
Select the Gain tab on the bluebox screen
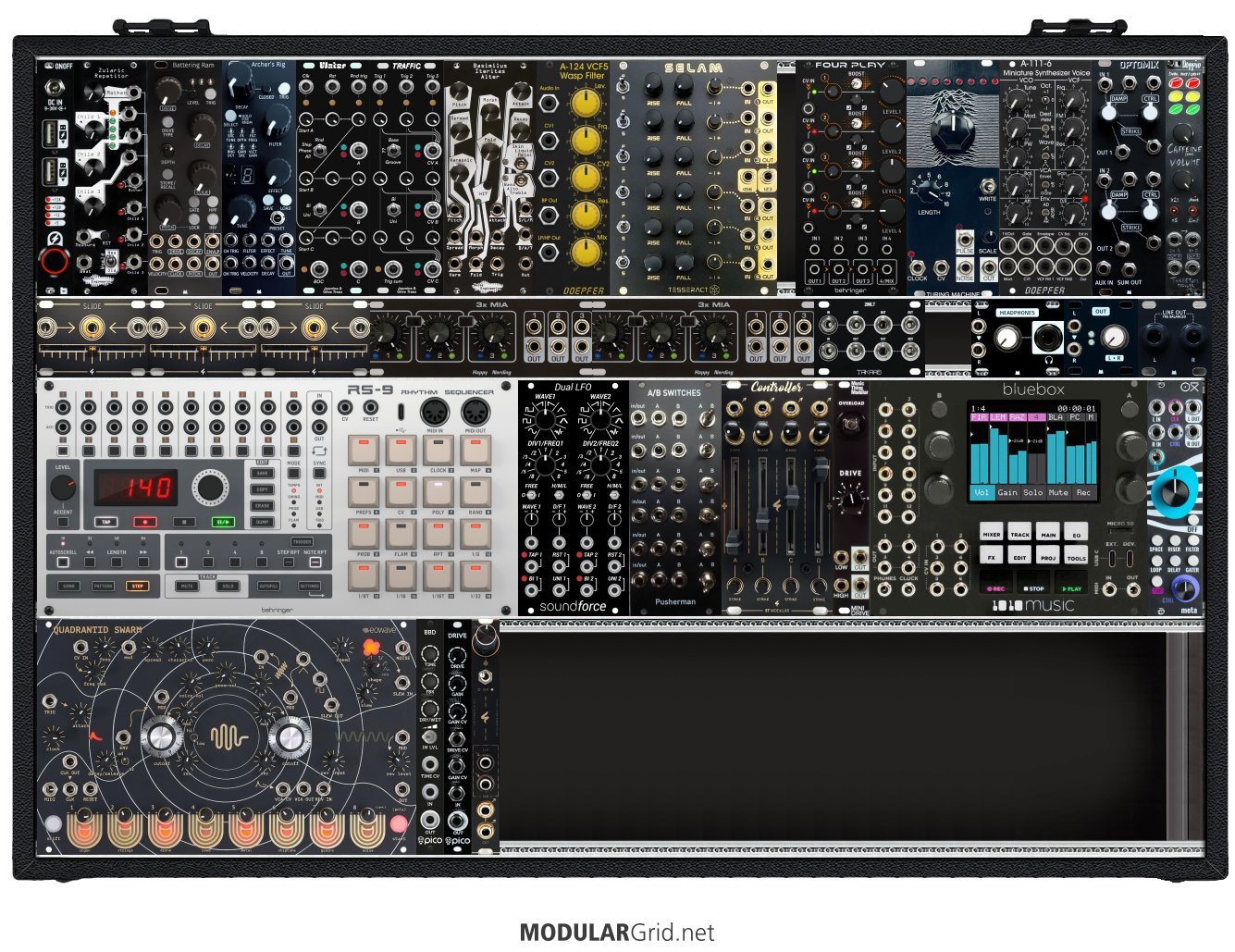(x=1007, y=492)
